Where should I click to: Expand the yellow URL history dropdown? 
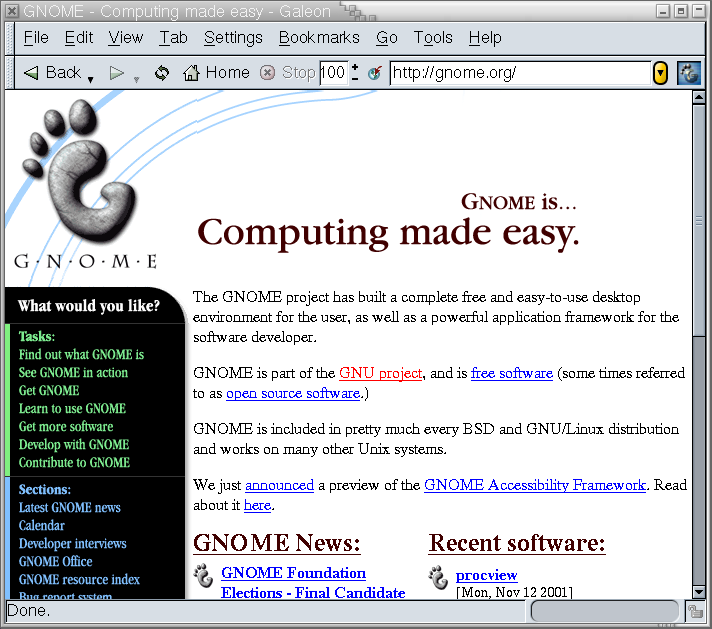tap(660, 73)
